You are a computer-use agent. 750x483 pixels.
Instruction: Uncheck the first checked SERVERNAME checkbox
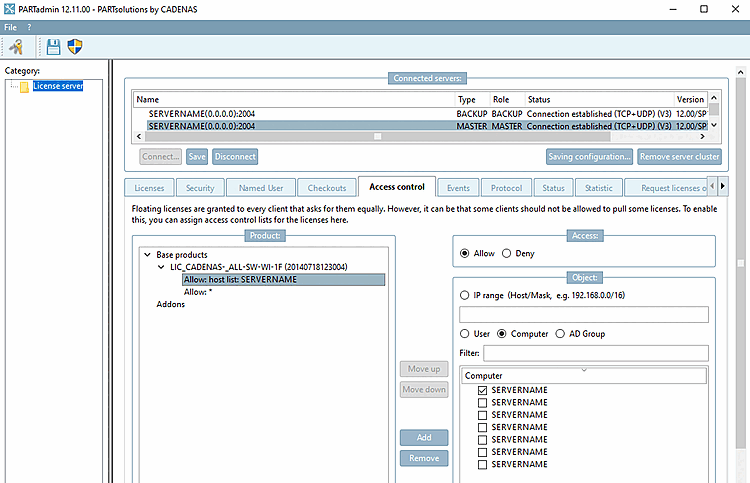483,390
